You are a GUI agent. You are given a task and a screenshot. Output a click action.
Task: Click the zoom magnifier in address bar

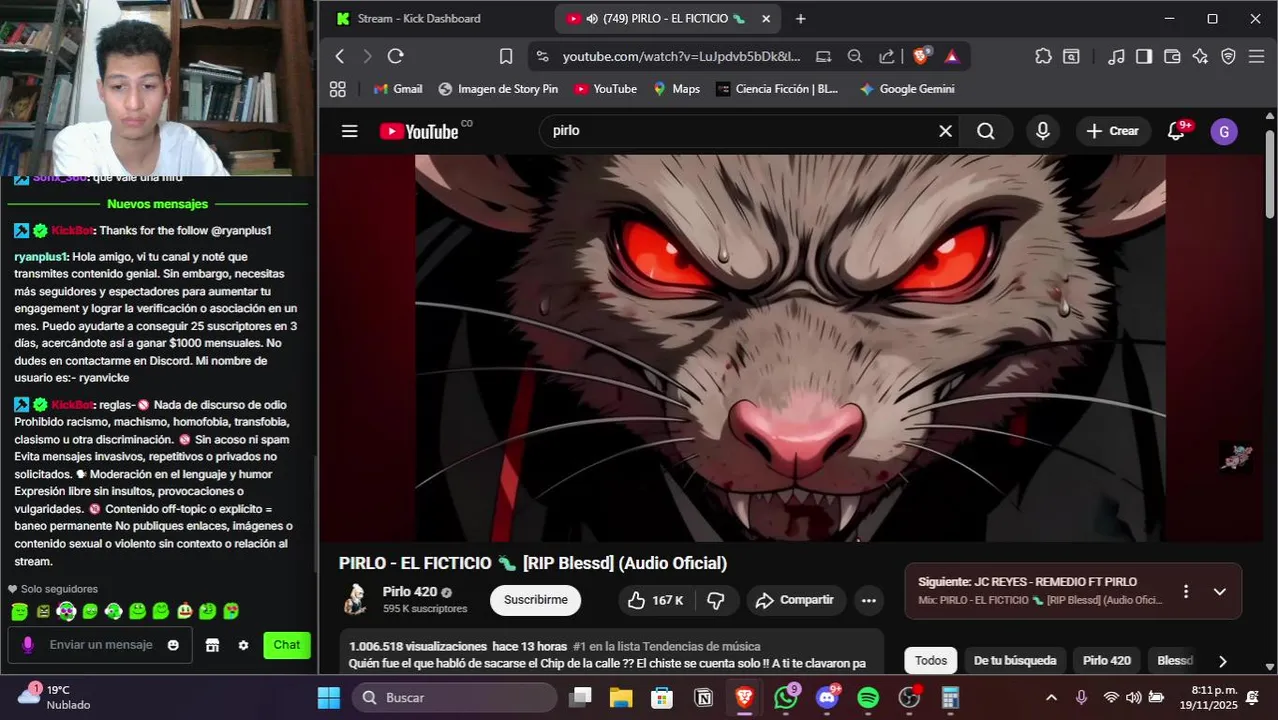tap(855, 57)
